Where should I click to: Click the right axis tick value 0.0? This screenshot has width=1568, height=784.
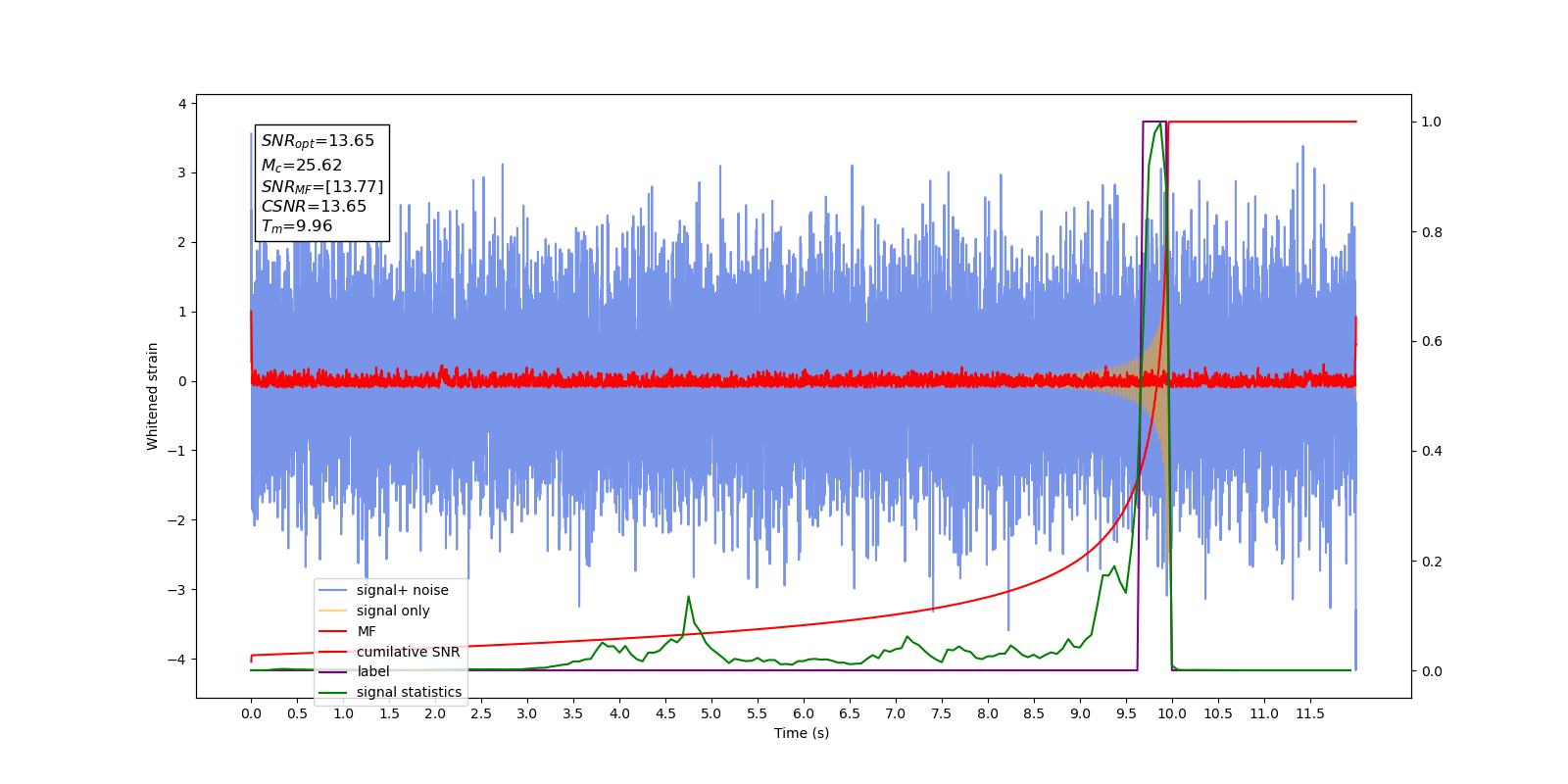(x=1432, y=671)
